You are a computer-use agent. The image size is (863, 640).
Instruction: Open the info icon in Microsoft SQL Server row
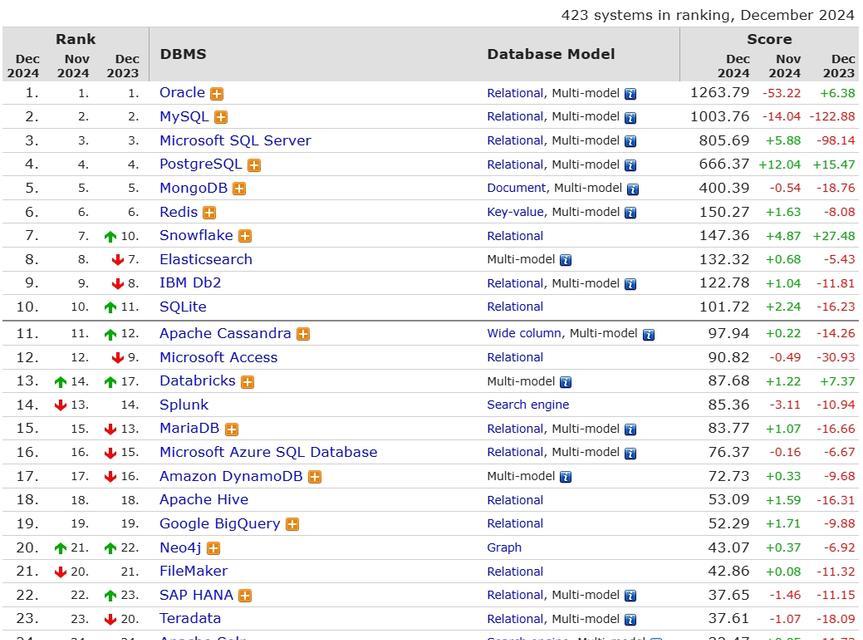coord(631,141)
